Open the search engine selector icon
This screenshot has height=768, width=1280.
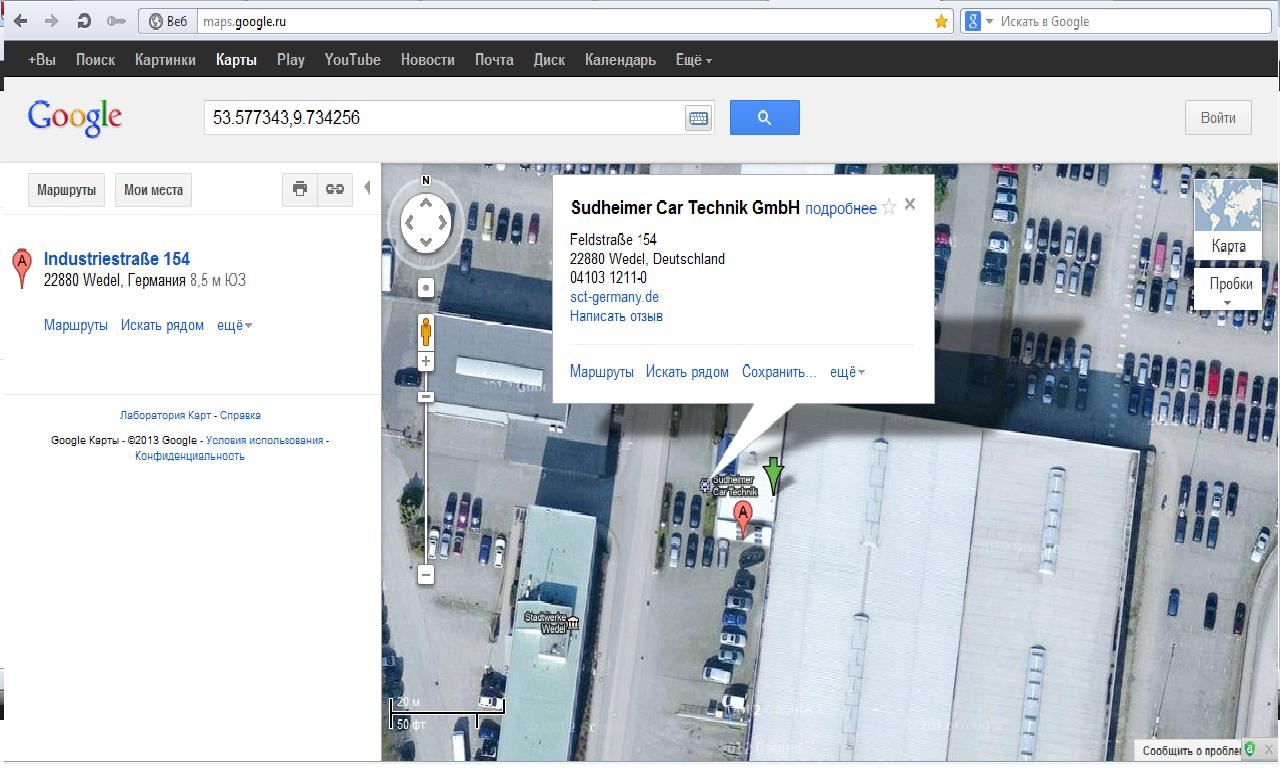point(978,21)
